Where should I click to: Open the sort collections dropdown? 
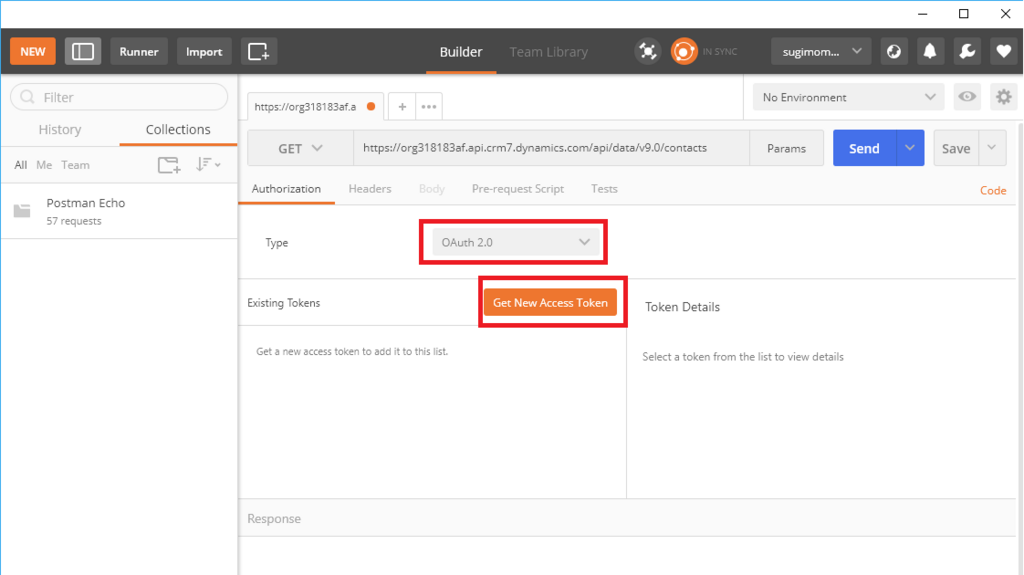208,165
